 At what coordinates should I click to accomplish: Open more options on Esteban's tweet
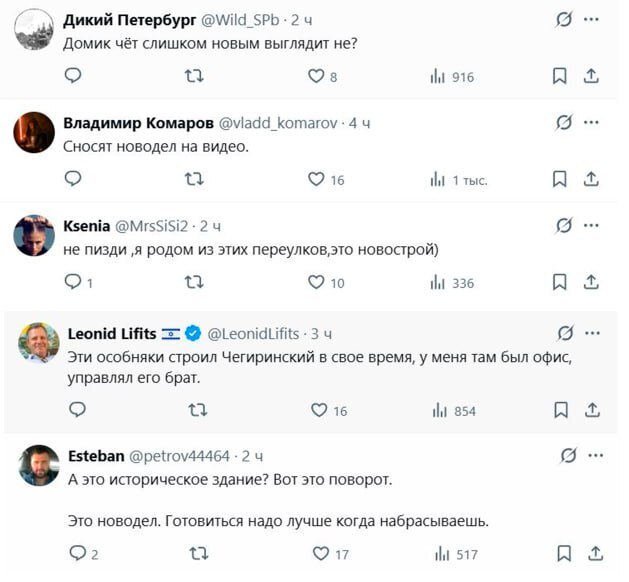pyautogui.click(x=595, y=455)
